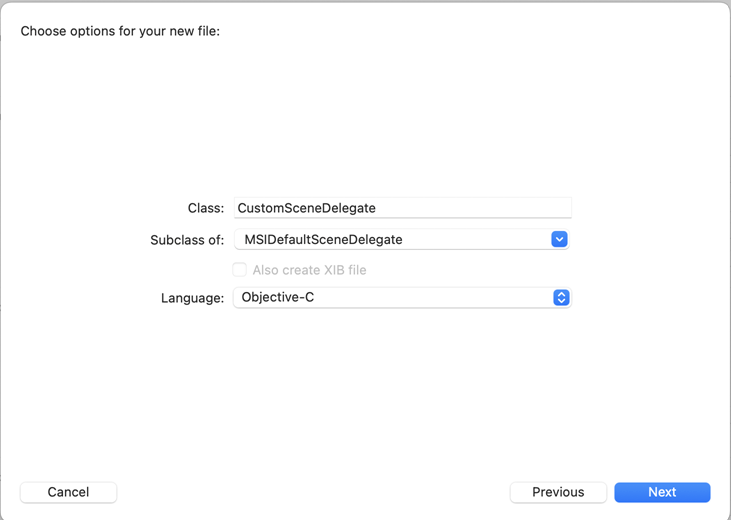Select the Objective-C language value
Image resolution: width=731 pixels, height=520 pixels.
[x=279, y=298]
